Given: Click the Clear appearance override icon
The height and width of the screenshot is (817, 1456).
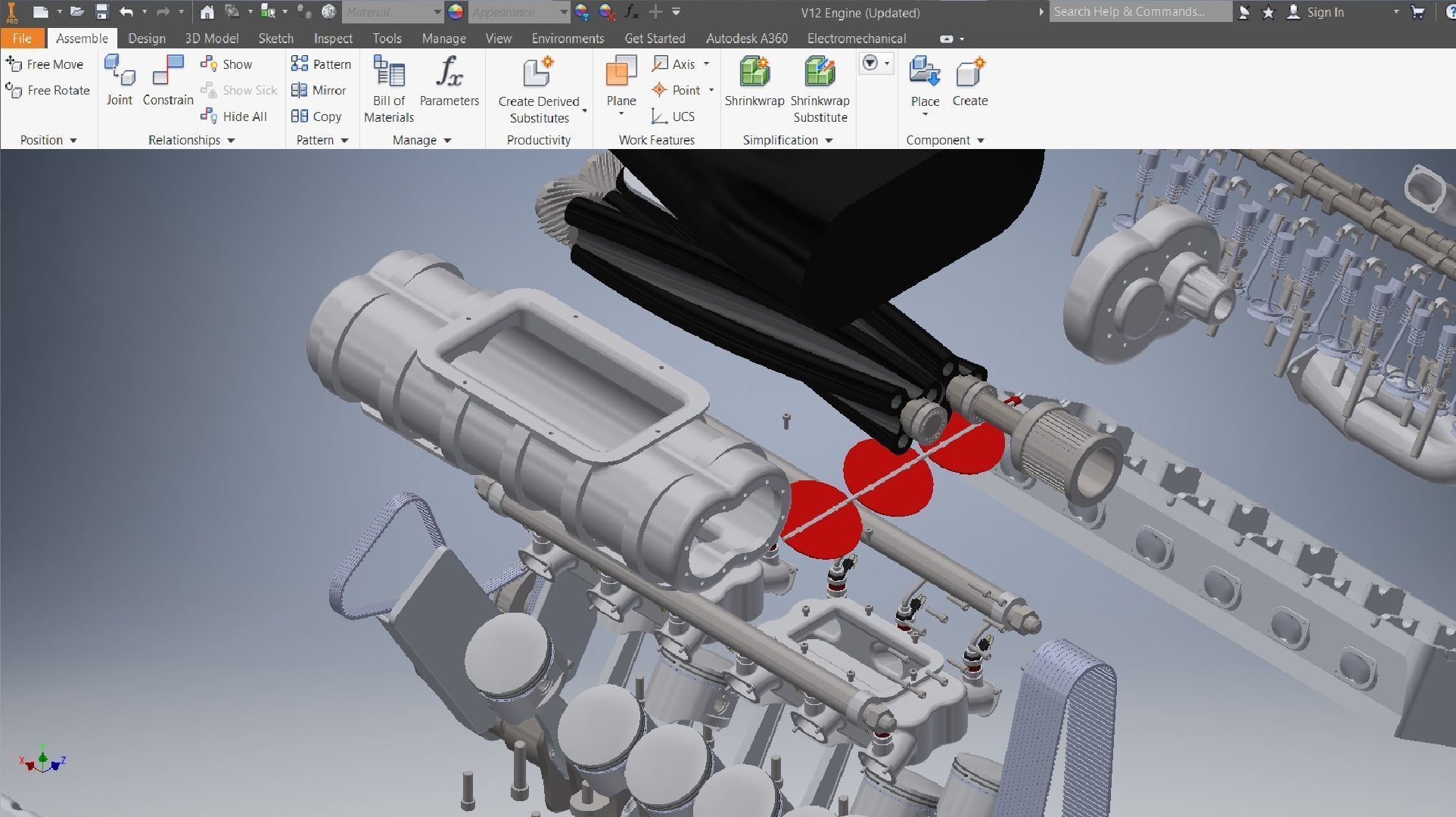Looking at the screenshot, I should [606, 12].
